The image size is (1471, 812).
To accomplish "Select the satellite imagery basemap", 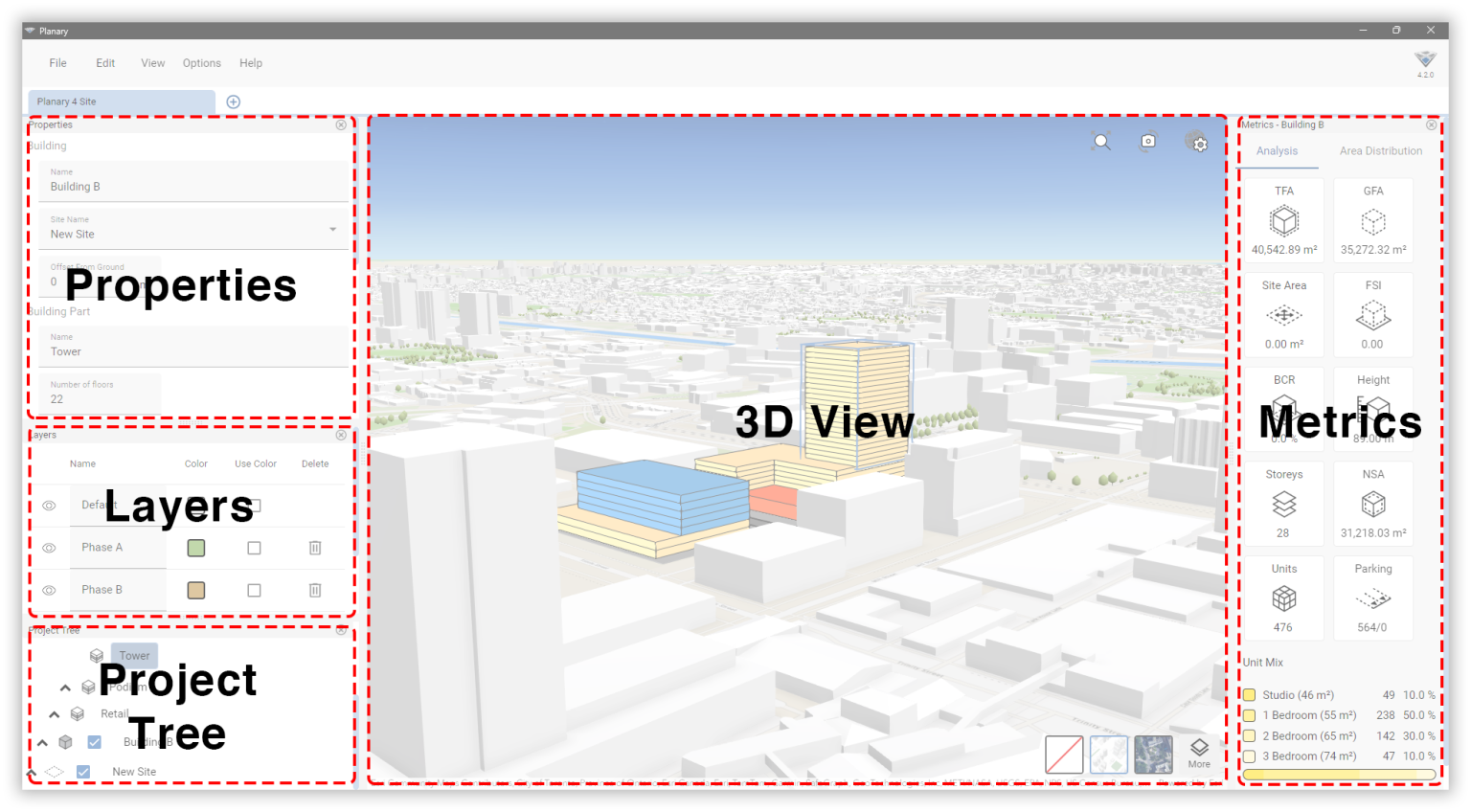I will click(x=1153, y=756).
